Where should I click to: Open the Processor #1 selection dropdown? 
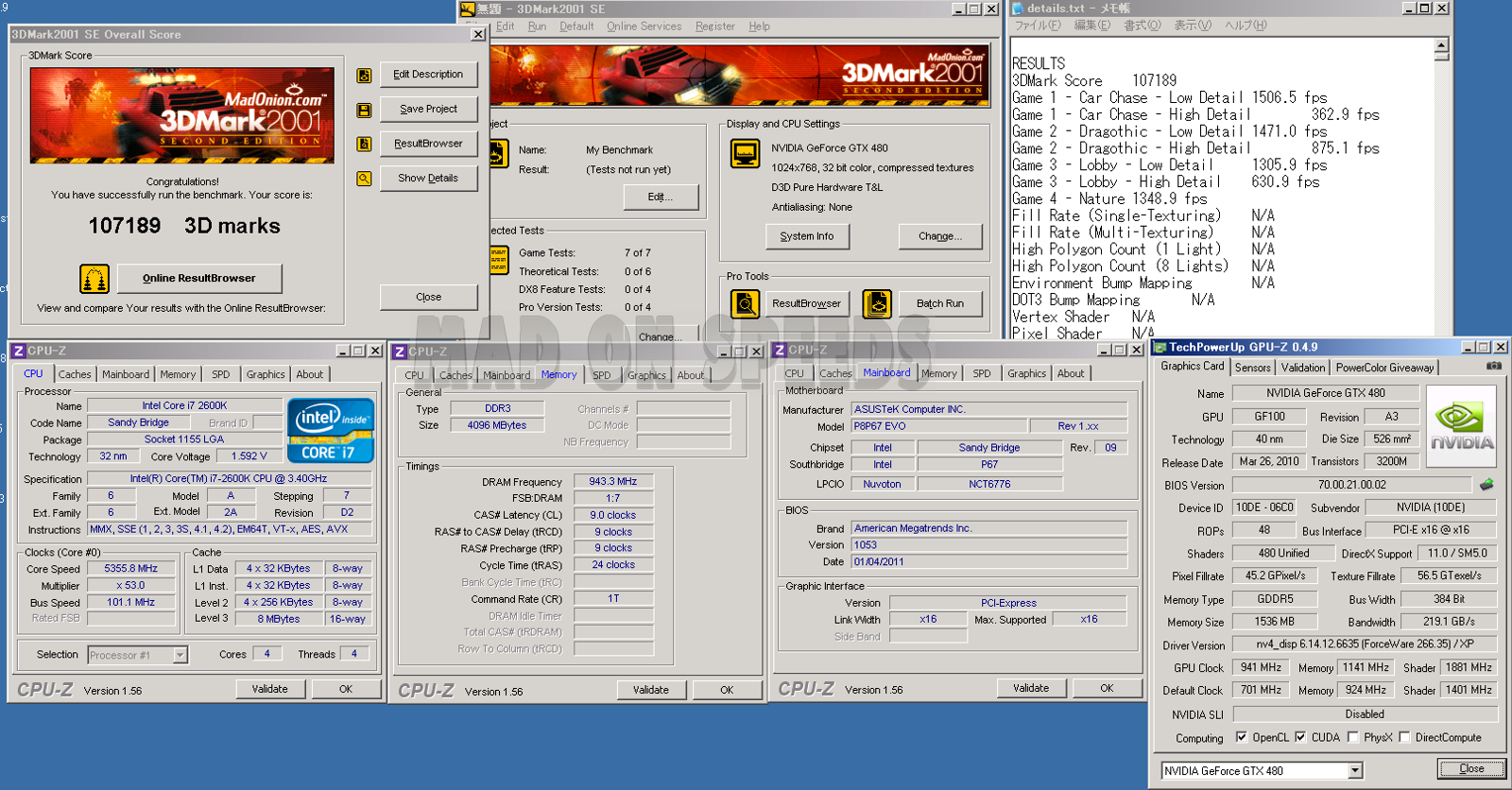point(180,655)
